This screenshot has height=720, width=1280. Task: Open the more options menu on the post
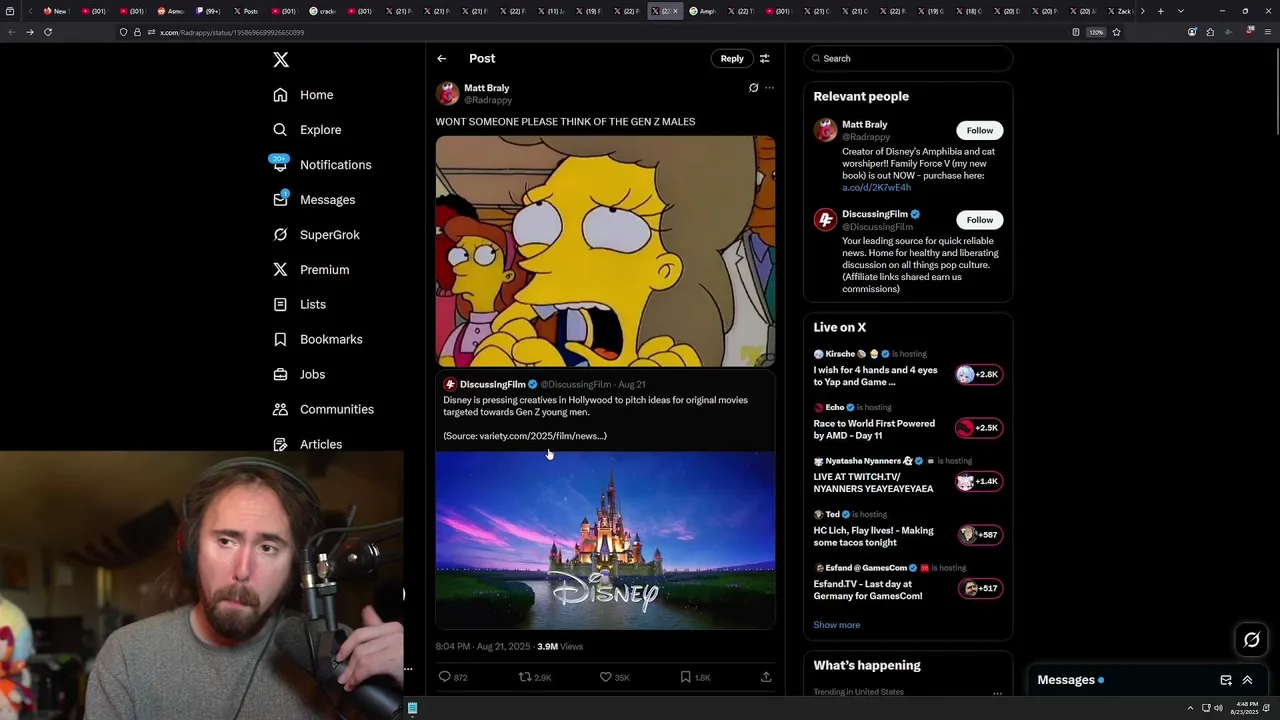(769, 88)
